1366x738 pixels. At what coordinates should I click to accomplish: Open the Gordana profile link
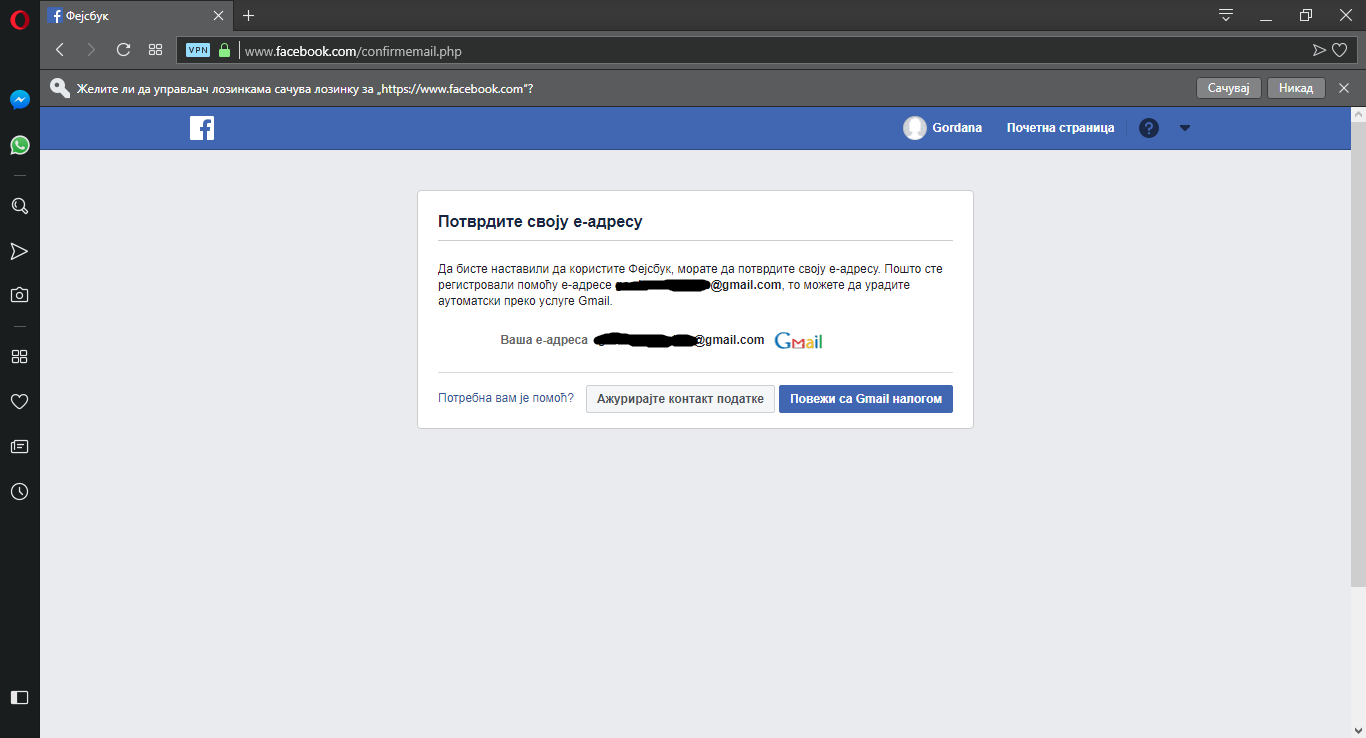point(957,128)
